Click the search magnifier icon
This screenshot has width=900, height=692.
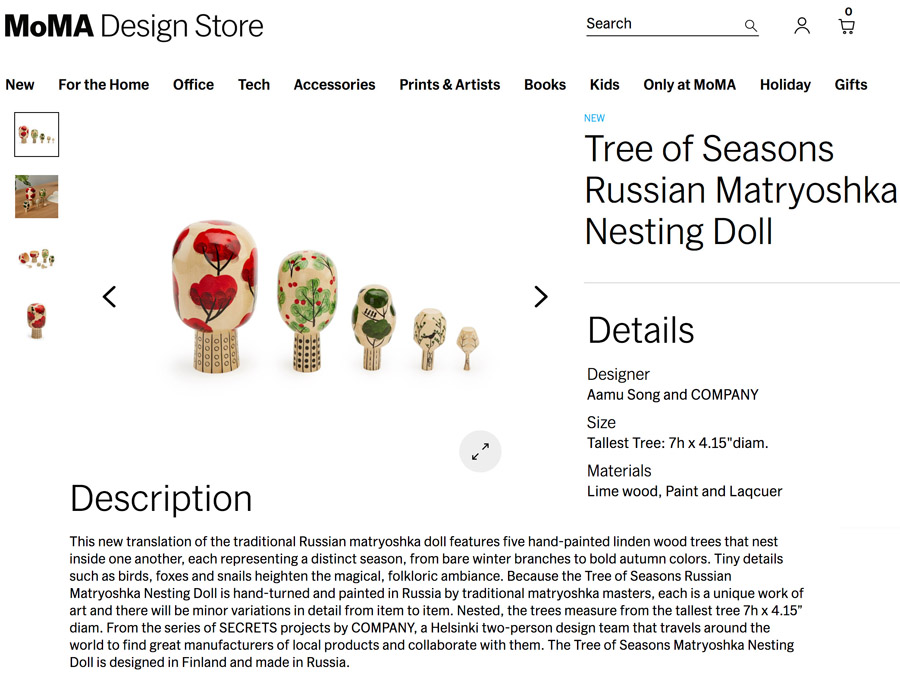[750, 25]
